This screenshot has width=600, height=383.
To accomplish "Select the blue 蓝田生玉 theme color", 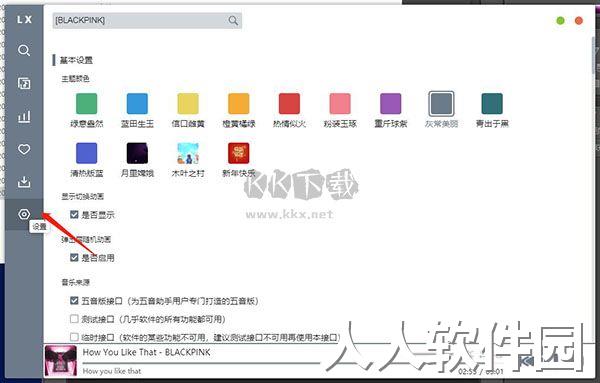I will coord(137,103).
